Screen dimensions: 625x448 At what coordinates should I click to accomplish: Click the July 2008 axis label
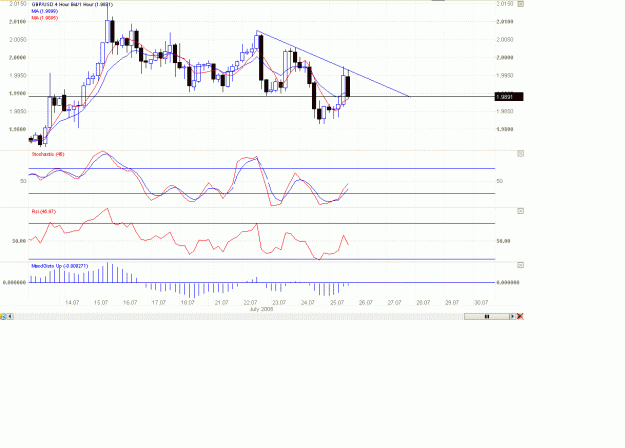(x=261, y=309)
